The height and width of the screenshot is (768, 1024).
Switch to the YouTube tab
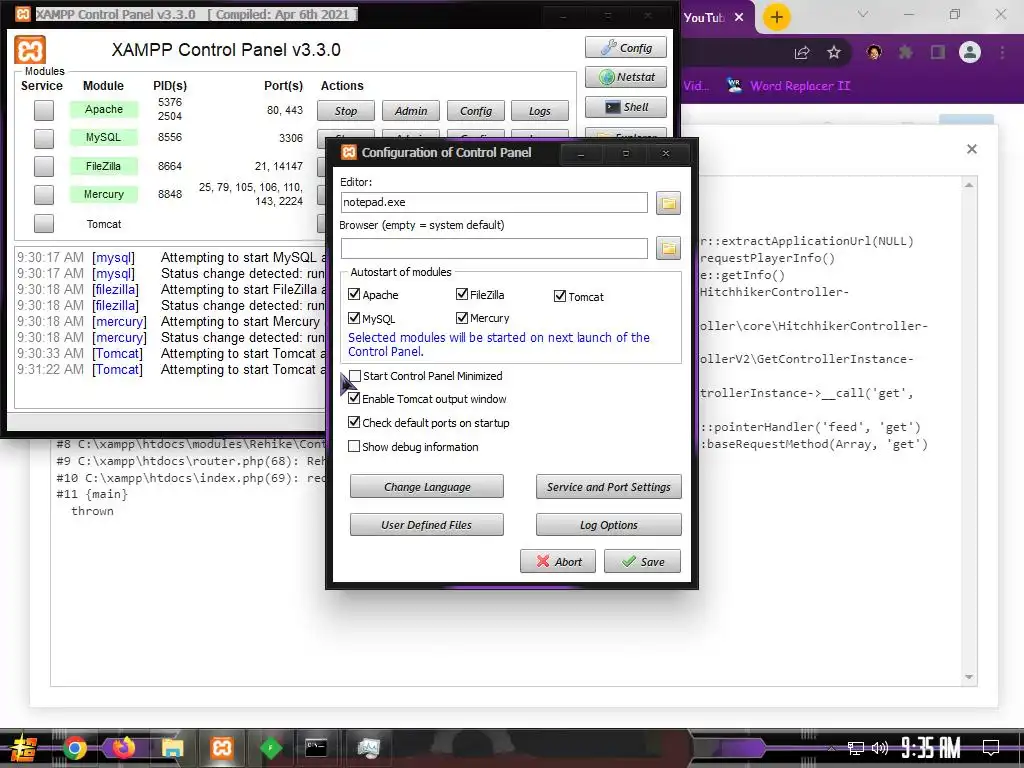(704, 18)
